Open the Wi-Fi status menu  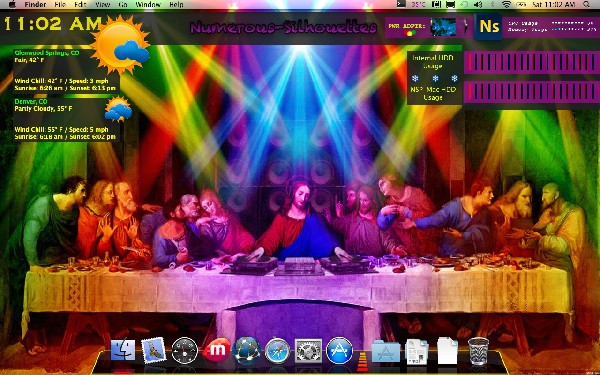pos(507,5)
